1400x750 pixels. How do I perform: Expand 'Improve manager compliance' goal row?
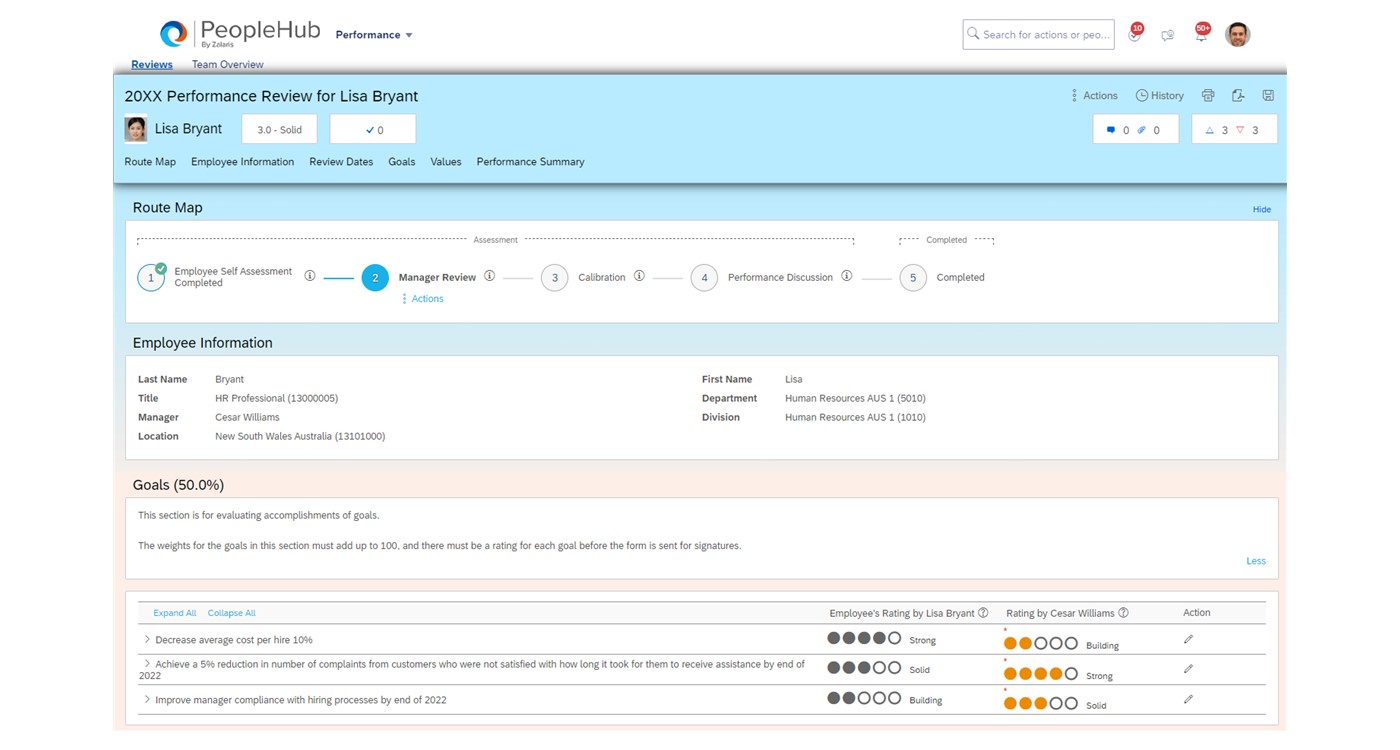(147, 700)
